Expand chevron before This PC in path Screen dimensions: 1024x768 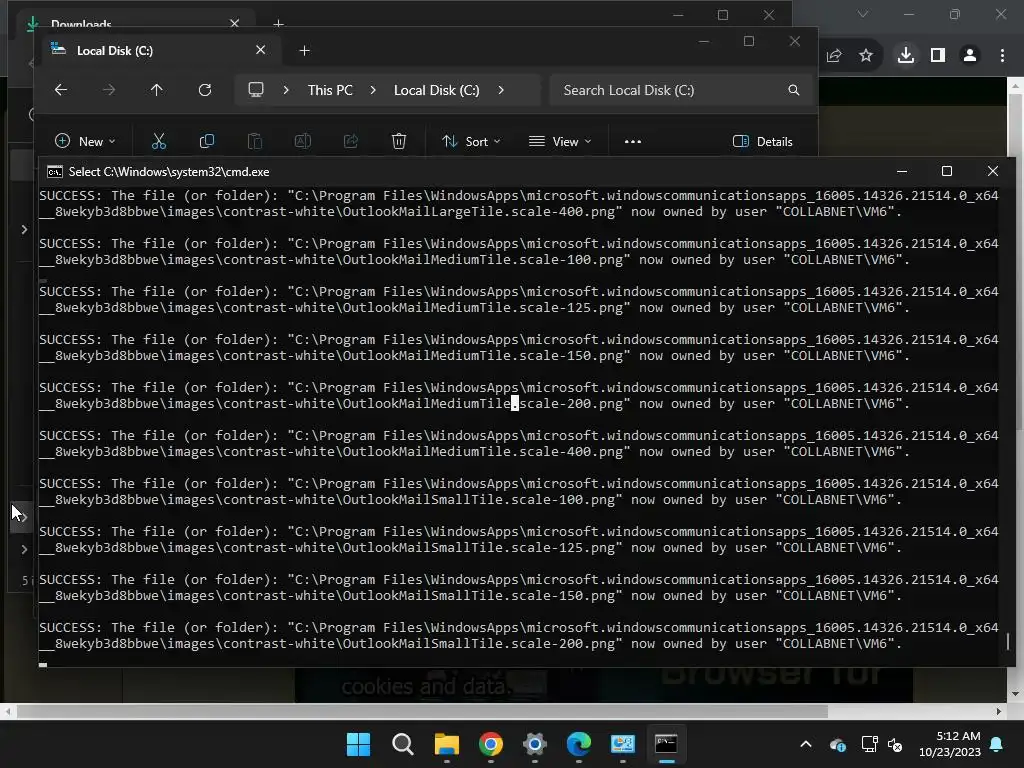[286, 90]
